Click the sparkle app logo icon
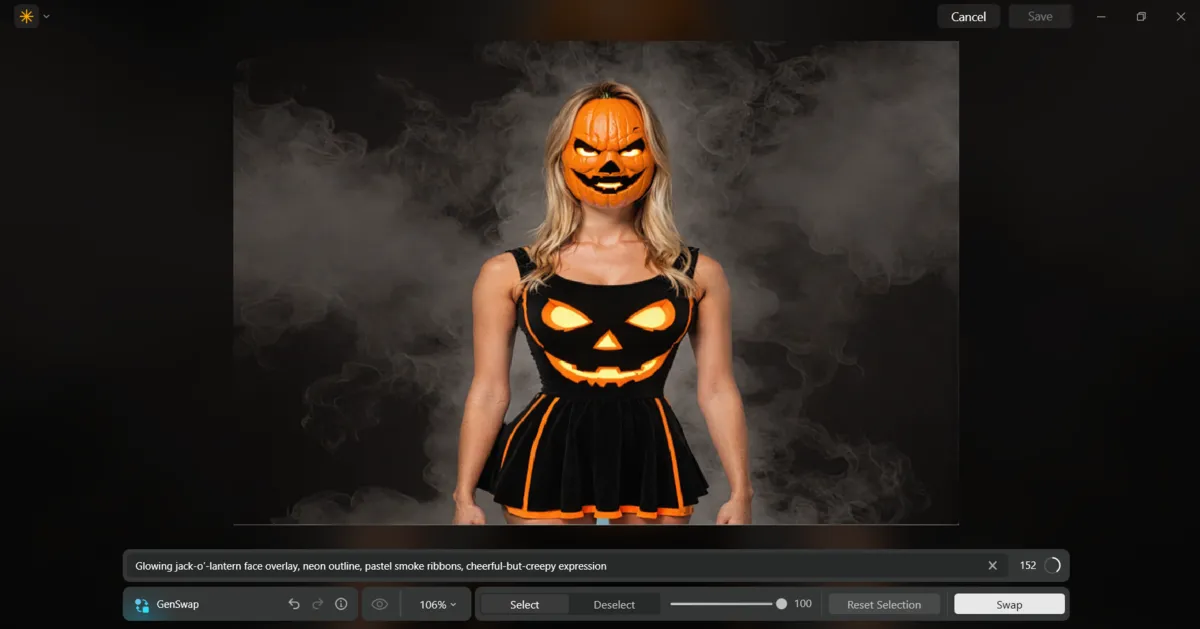The image size is (1200, 629). click(26, 16)
